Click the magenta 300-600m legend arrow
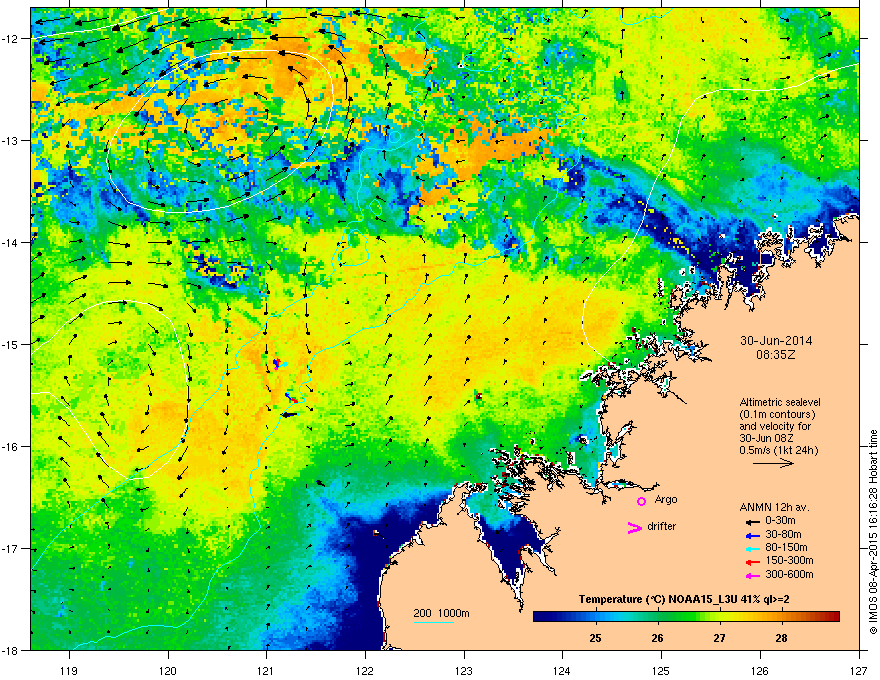The image size is (880, 680). [752, 576]
